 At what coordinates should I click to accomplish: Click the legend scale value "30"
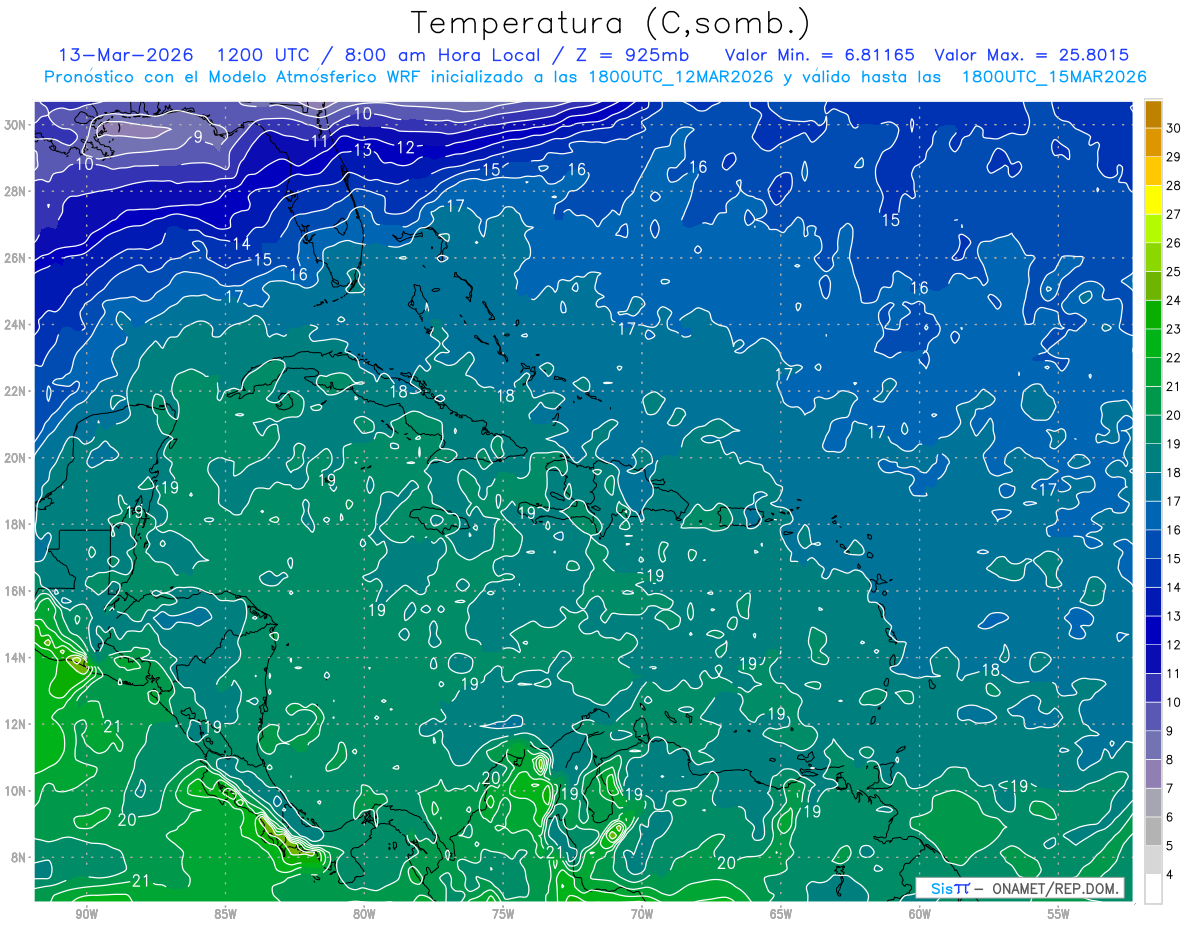[1174, 128]
